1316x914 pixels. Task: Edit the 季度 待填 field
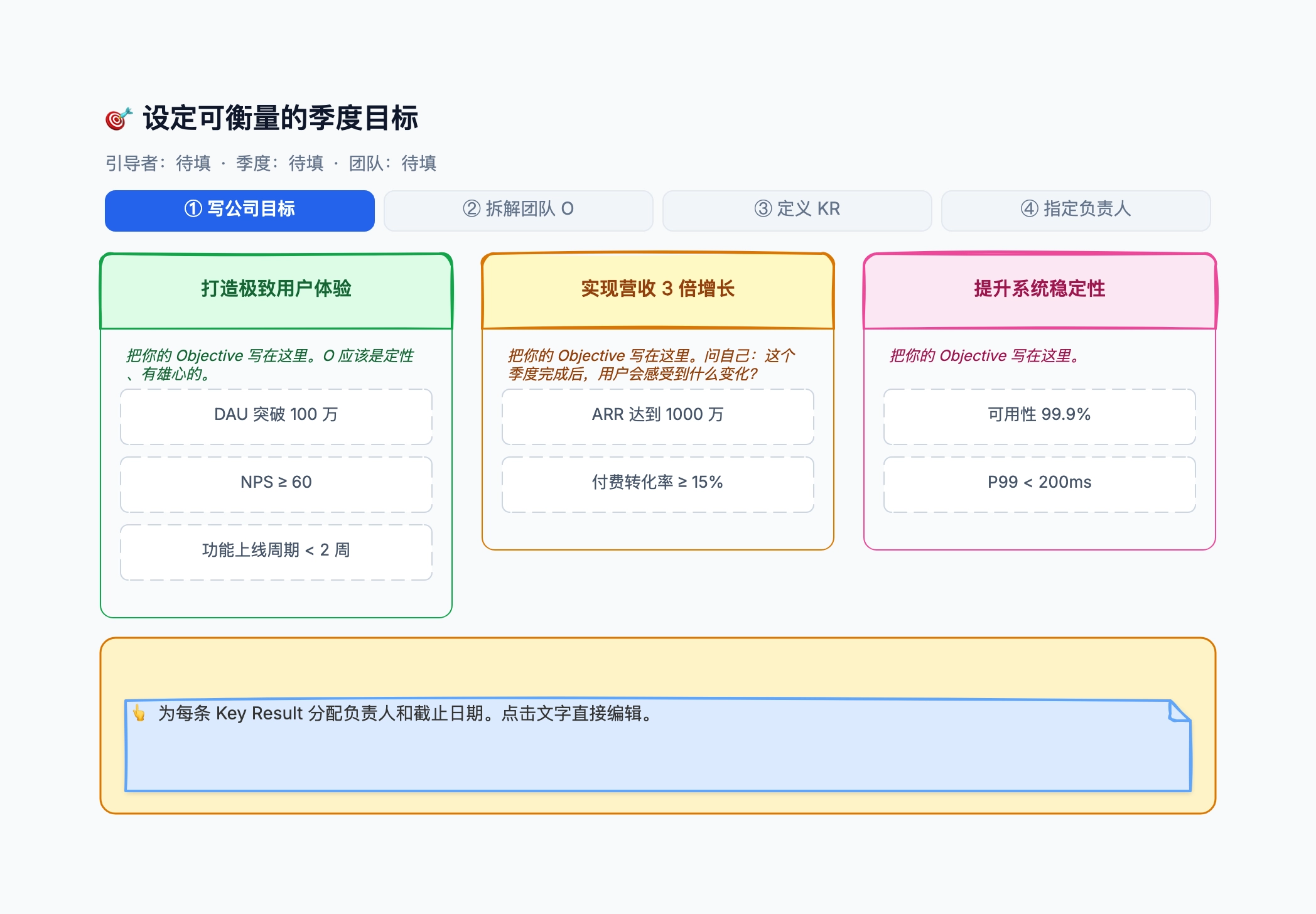pos(280,163)
